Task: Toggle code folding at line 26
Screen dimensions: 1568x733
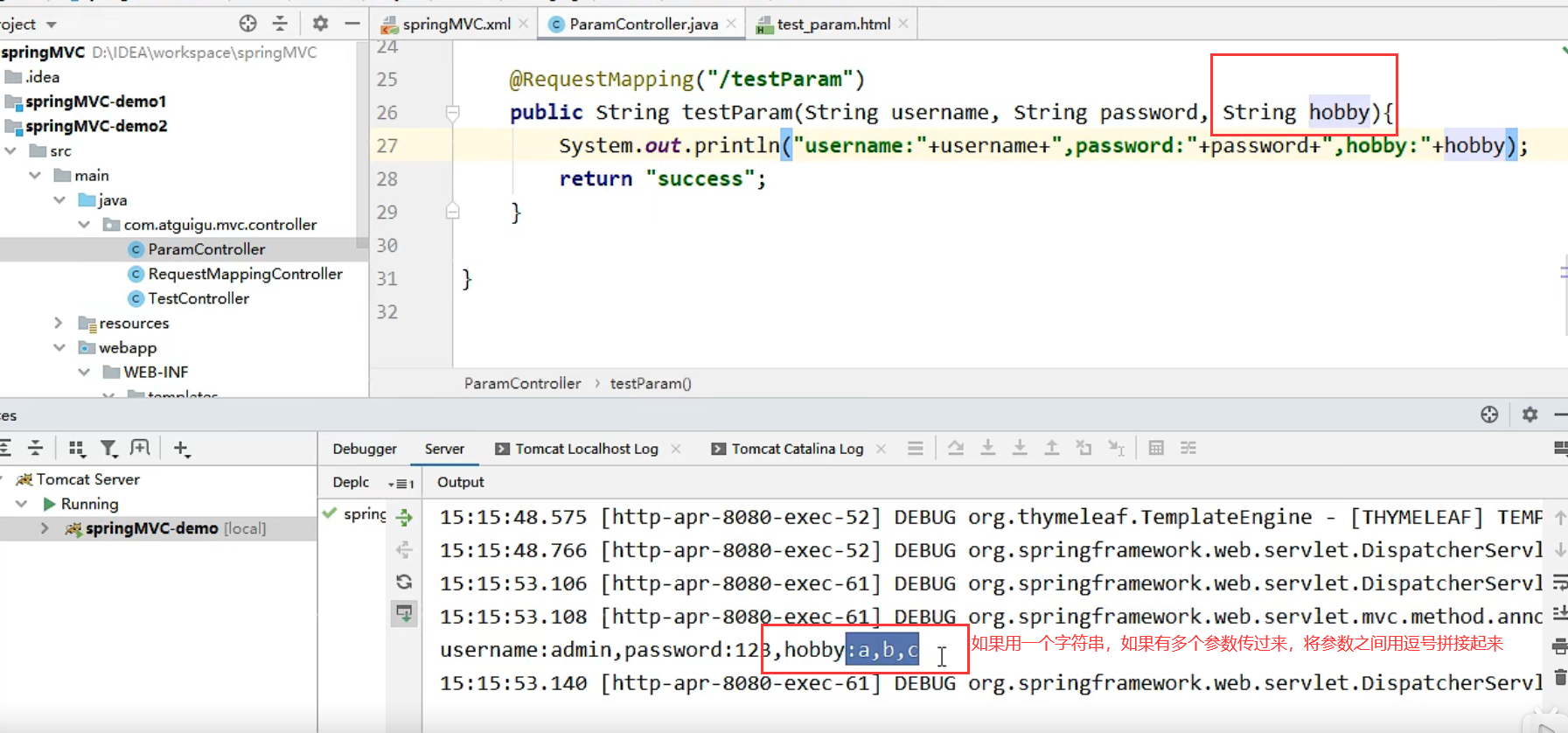Action: coord(452,113)
